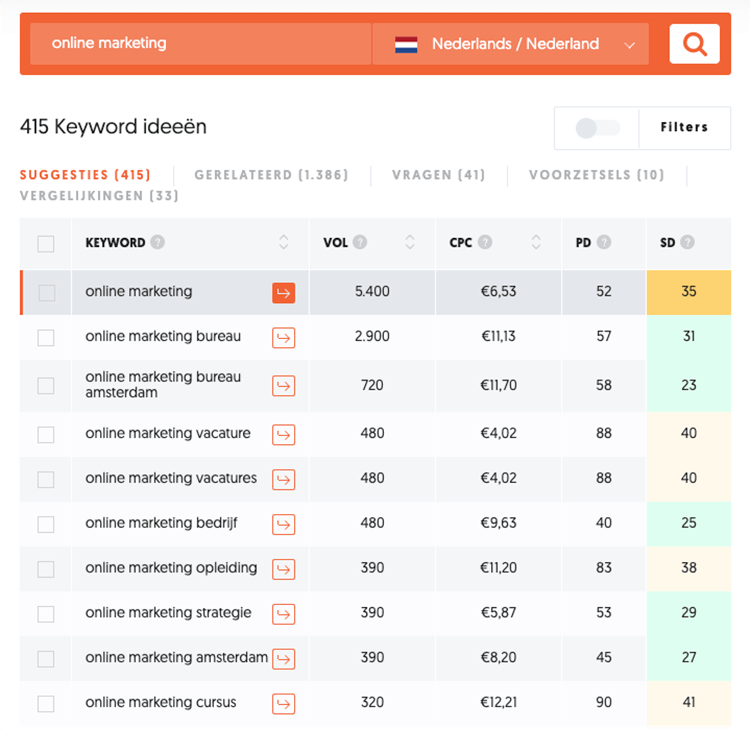750x729 pixels.
Task: Click PD value 83
Action: [x=604, y=568]
